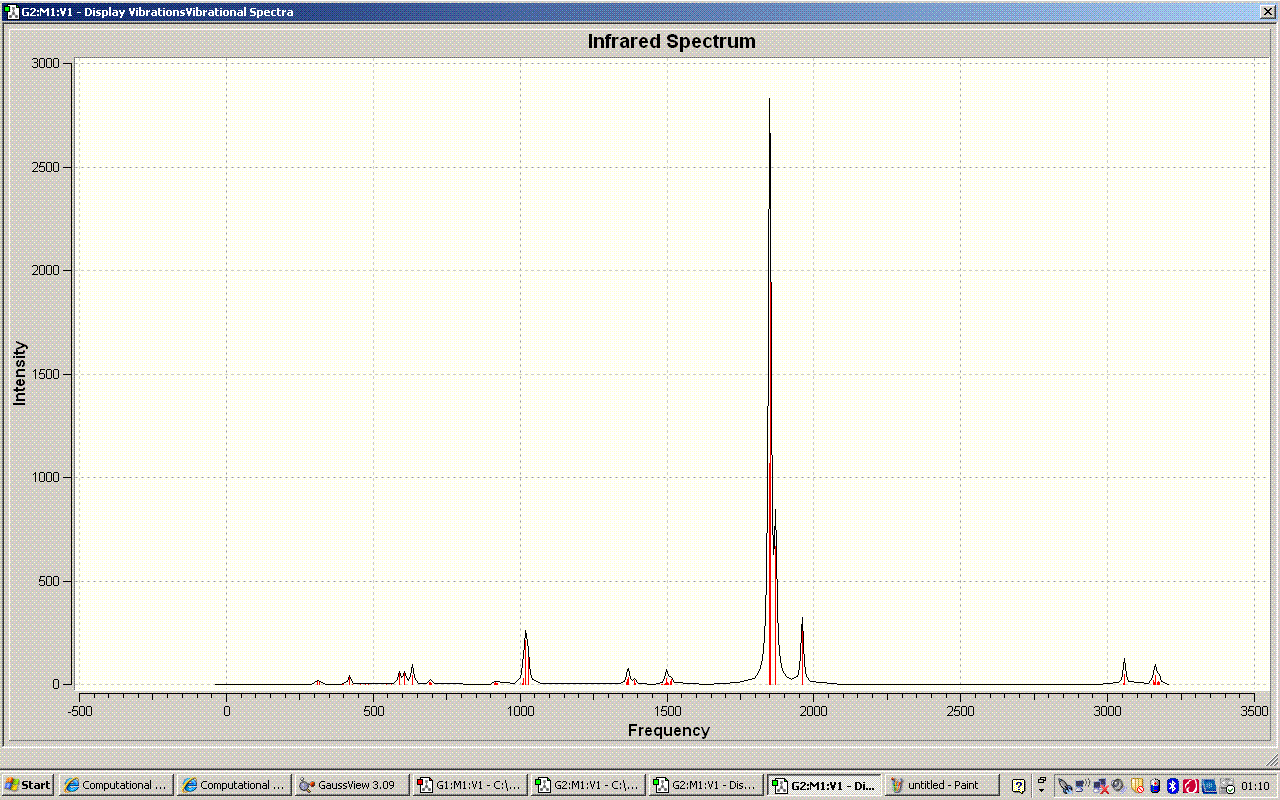Click the blue chip tray icon
The height and width of the screenshot is (800, 1280).
1209,786
